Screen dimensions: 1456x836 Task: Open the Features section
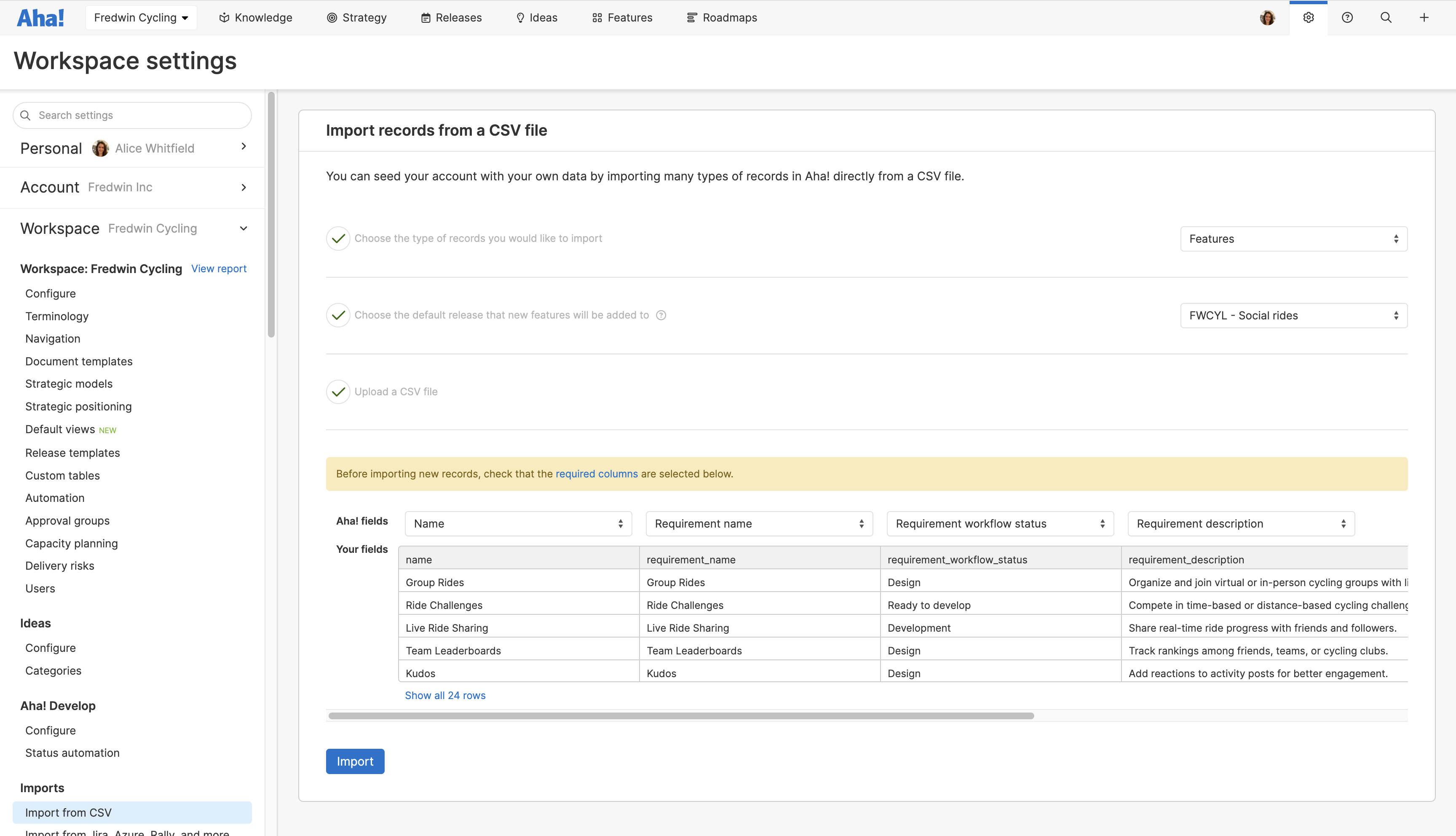pos(621,17)
